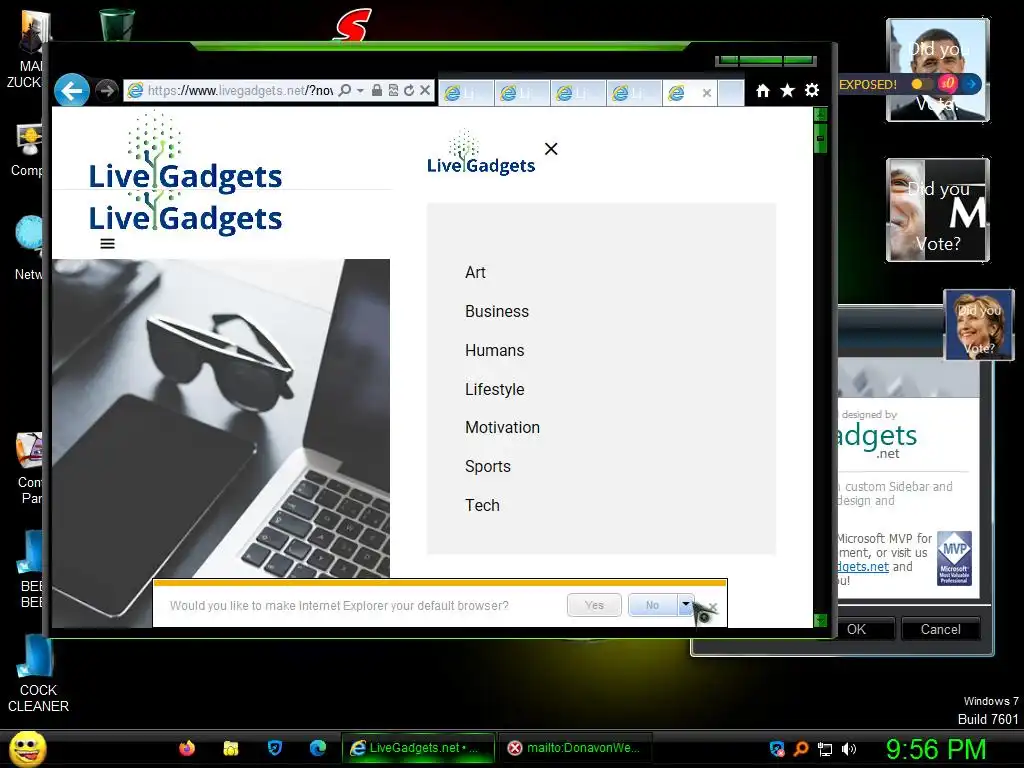Open Favorites via the star icon

[788, 90]
